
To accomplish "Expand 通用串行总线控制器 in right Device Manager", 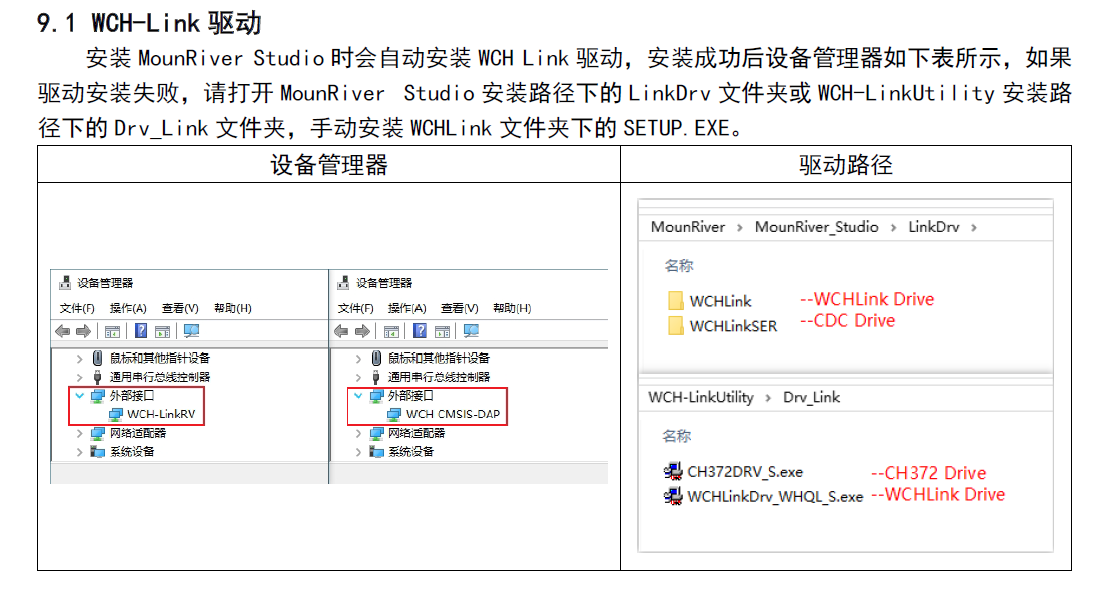I will [x=359, y=377].
